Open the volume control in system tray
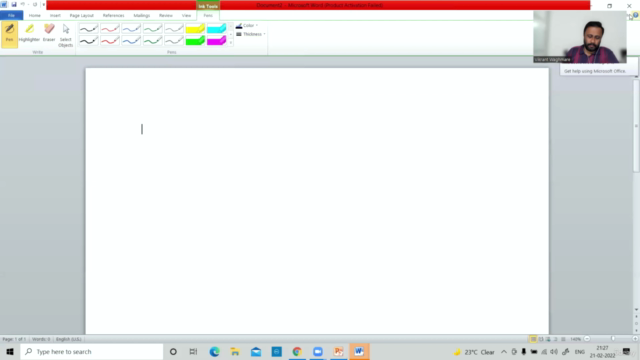This screenshot has width=640, height=360. [x=554, y=351]
